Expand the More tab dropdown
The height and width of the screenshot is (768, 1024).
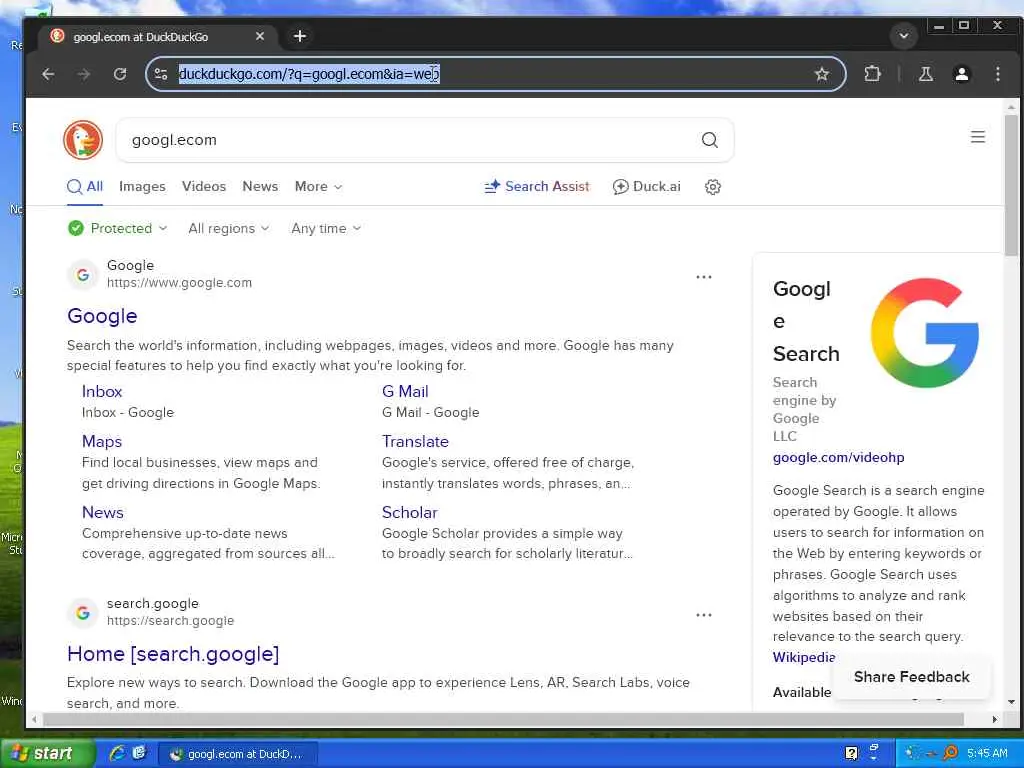(x=318, y=187)
